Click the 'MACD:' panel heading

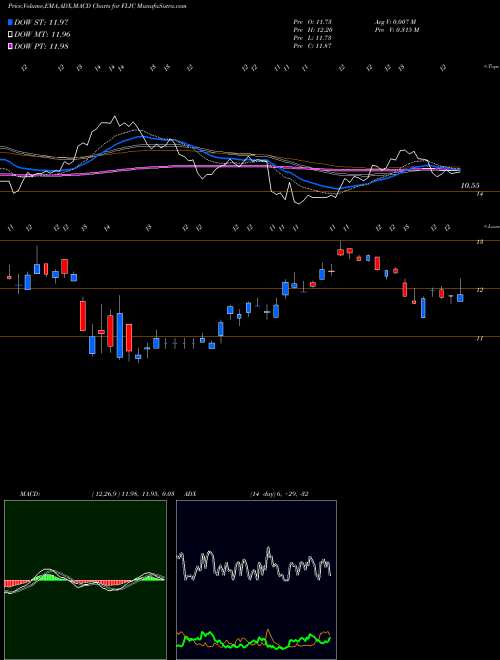click(29, 494)
